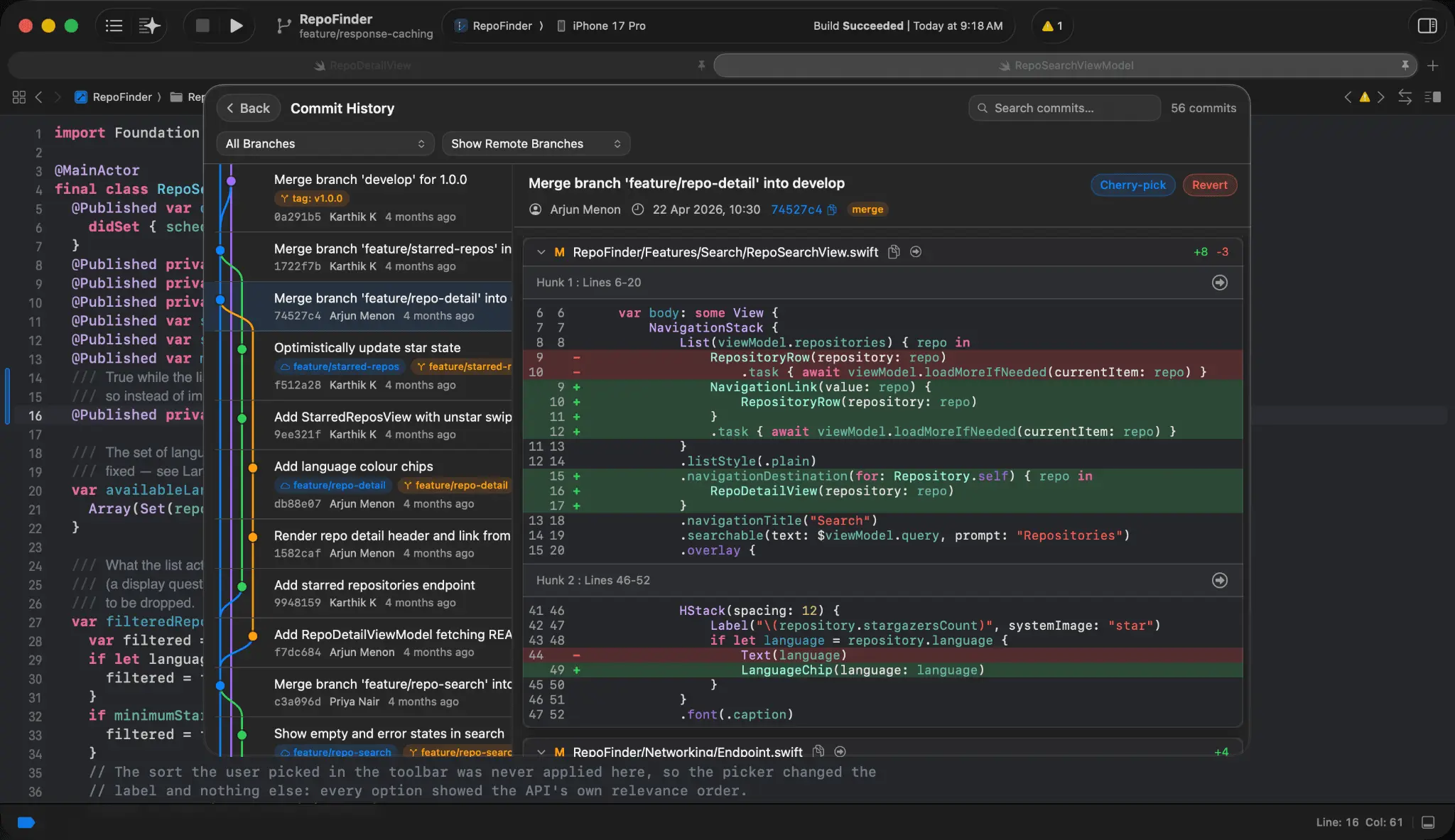This screenshot has height=840, width=1455.
Task: Select RepoFinder in the jump bar
Action: 114,97
